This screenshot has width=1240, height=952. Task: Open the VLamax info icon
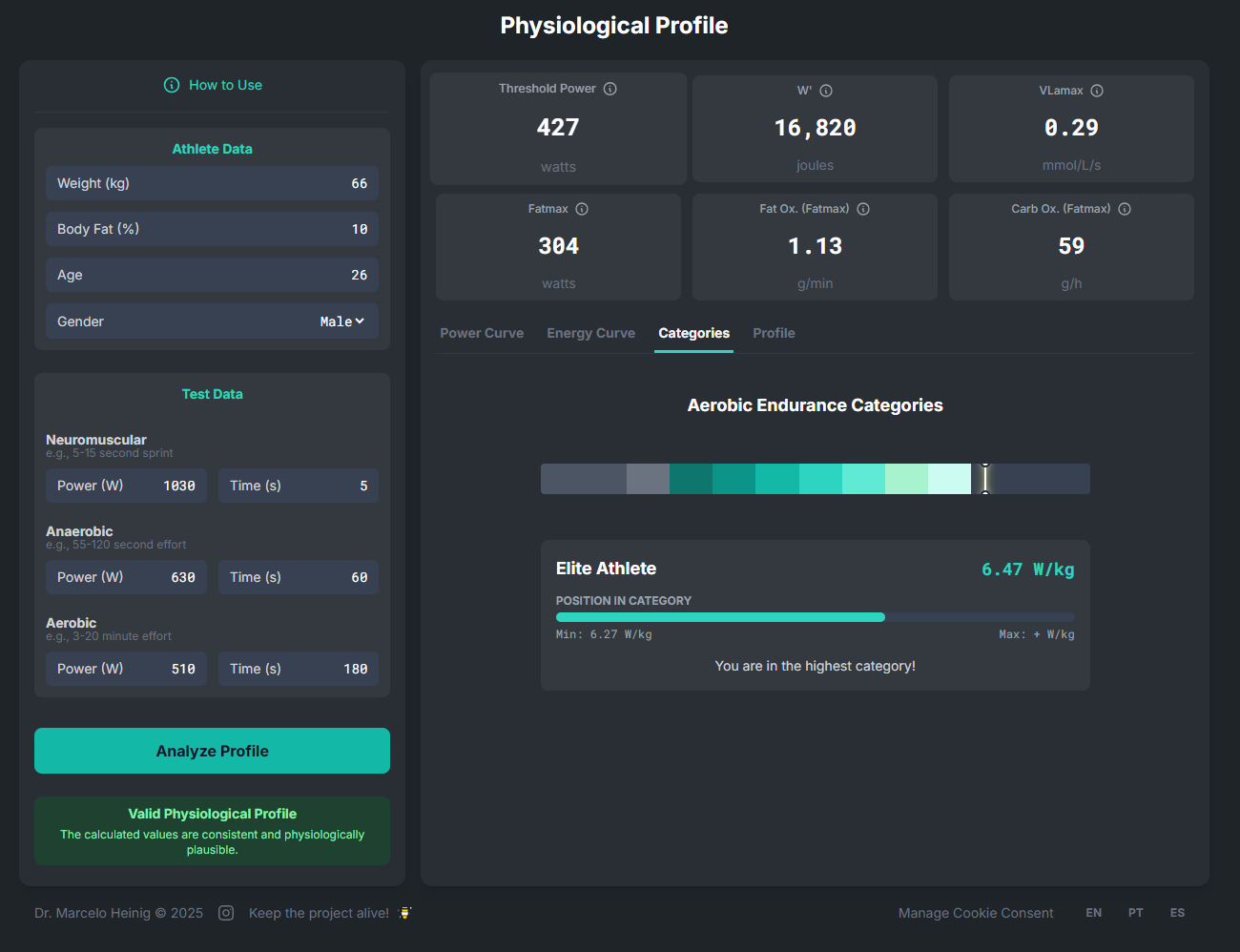(1097, 91)
